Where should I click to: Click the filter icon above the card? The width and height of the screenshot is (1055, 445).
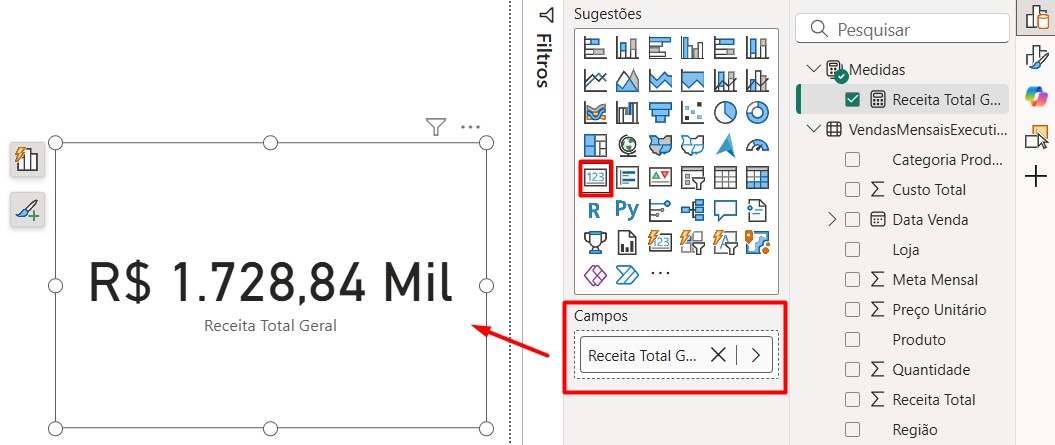click(436, 127)
